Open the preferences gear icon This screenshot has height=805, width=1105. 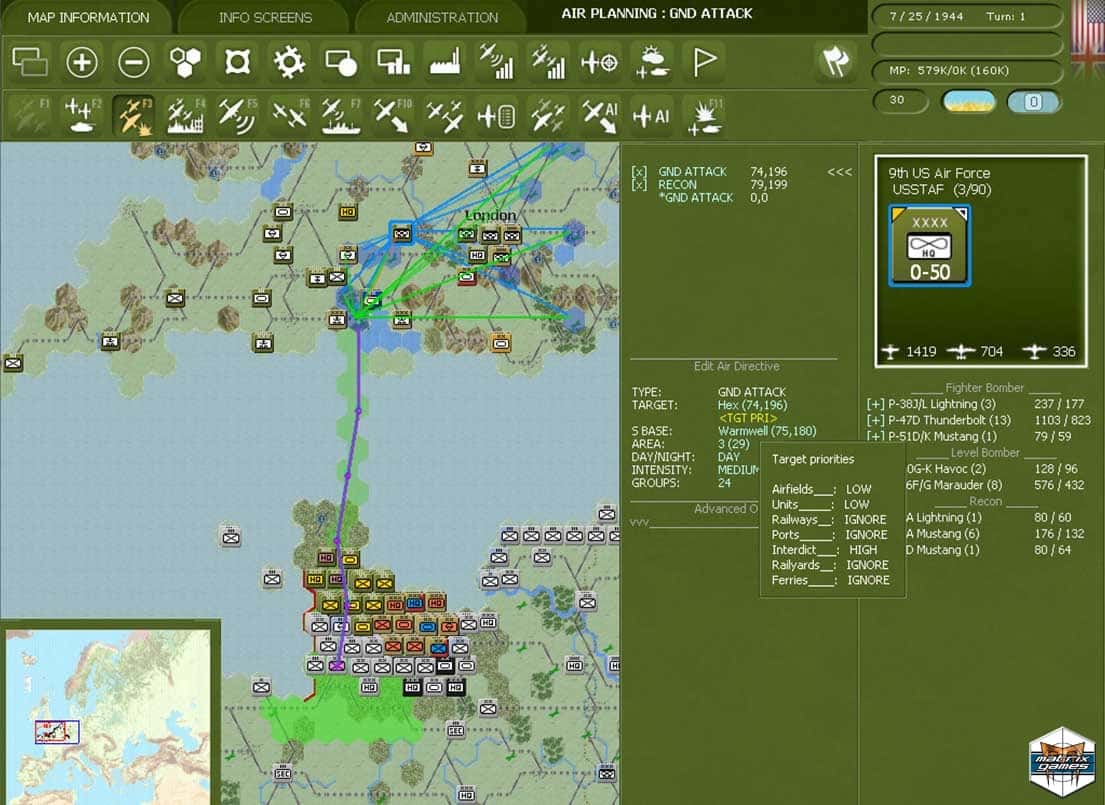pos(289,62)
